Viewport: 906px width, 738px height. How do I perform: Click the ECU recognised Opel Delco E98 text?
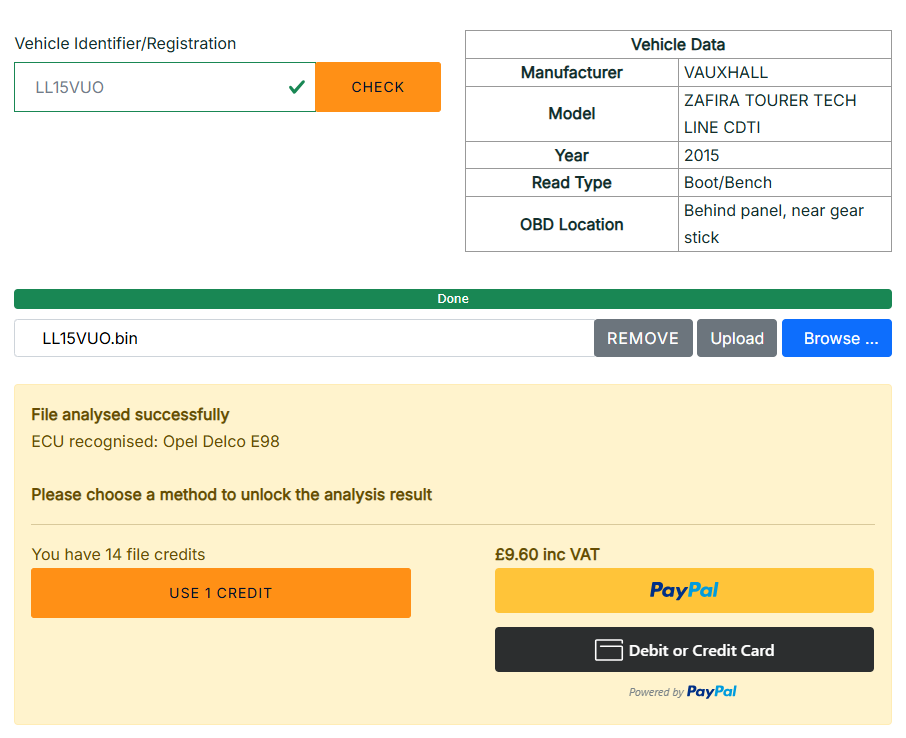pos(155,441)
